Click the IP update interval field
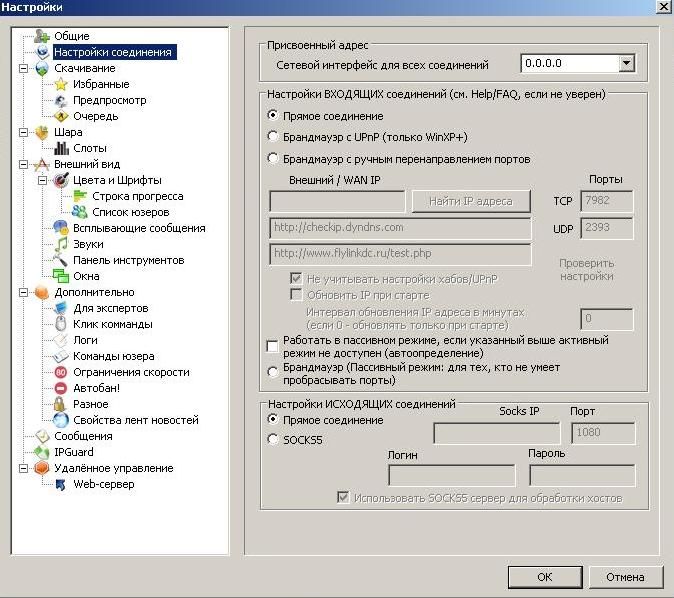674x598 pixels. 607,319
